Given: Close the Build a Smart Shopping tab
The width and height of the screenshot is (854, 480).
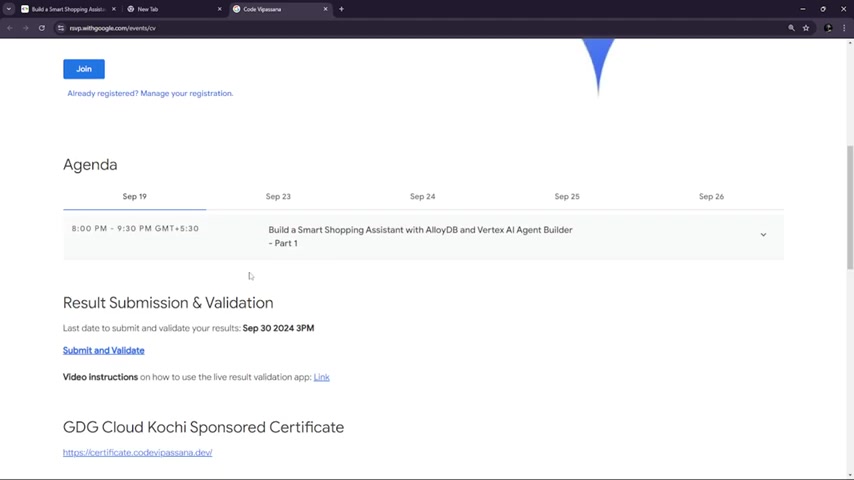Looking at the screenshot, I should point(113,9).
